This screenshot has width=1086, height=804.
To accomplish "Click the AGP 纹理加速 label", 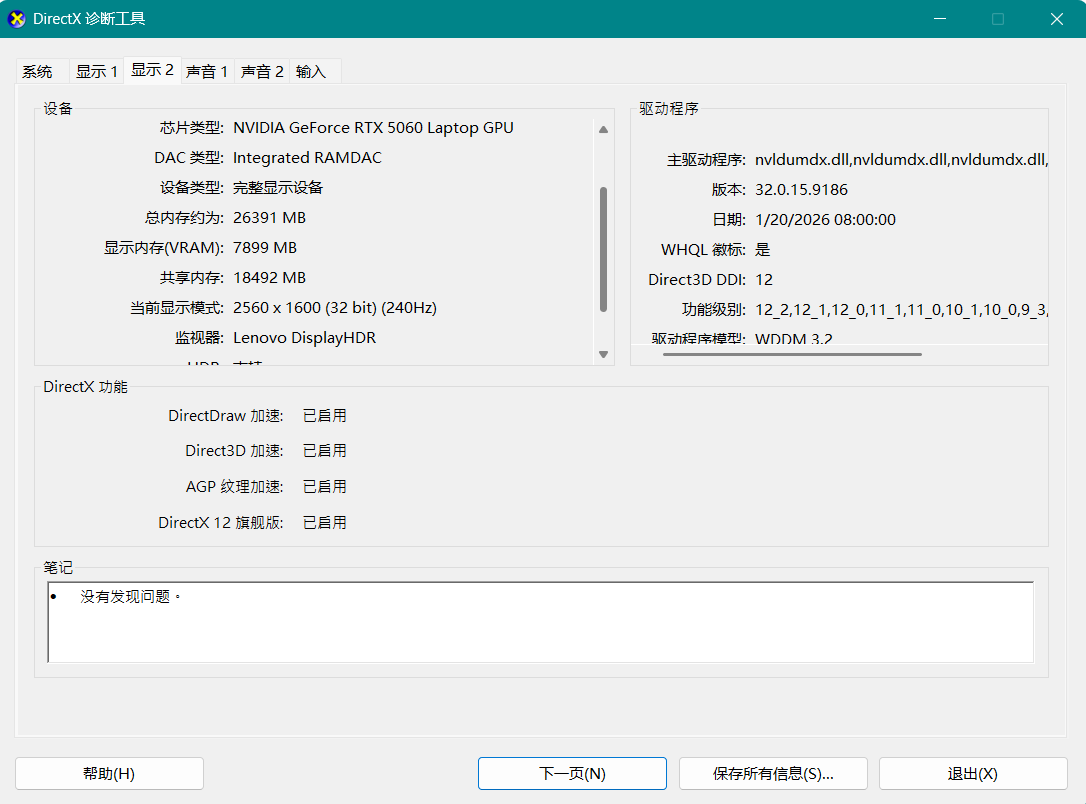I will pos(235,487).
